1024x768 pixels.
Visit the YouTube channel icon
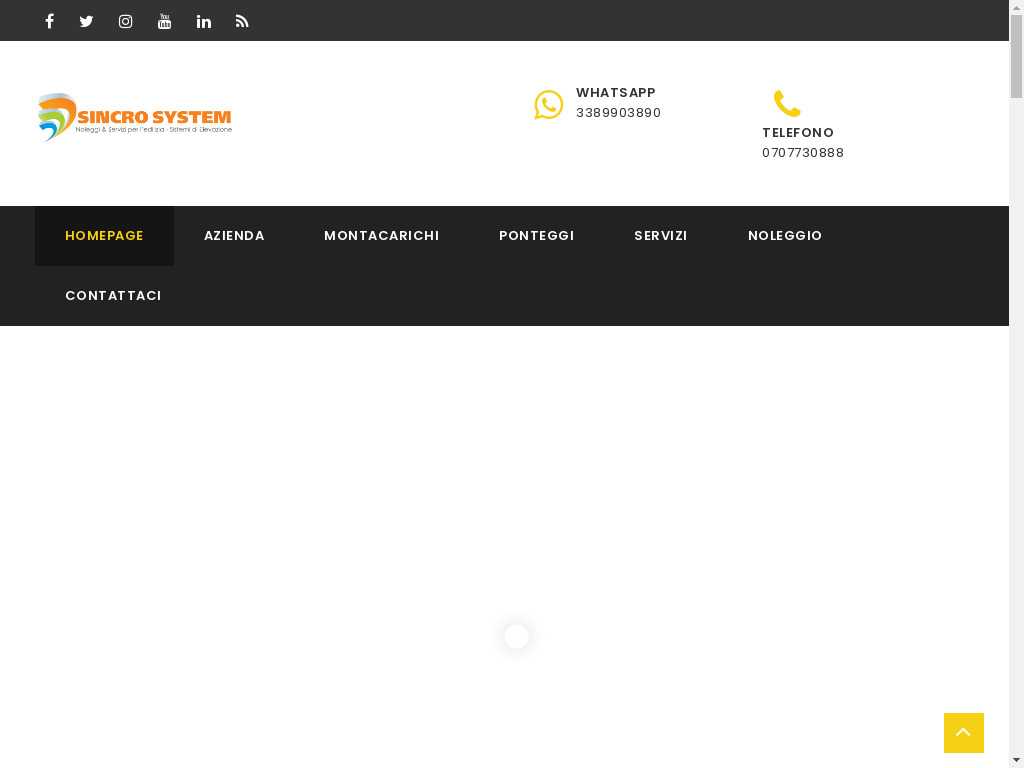point(165,21)
